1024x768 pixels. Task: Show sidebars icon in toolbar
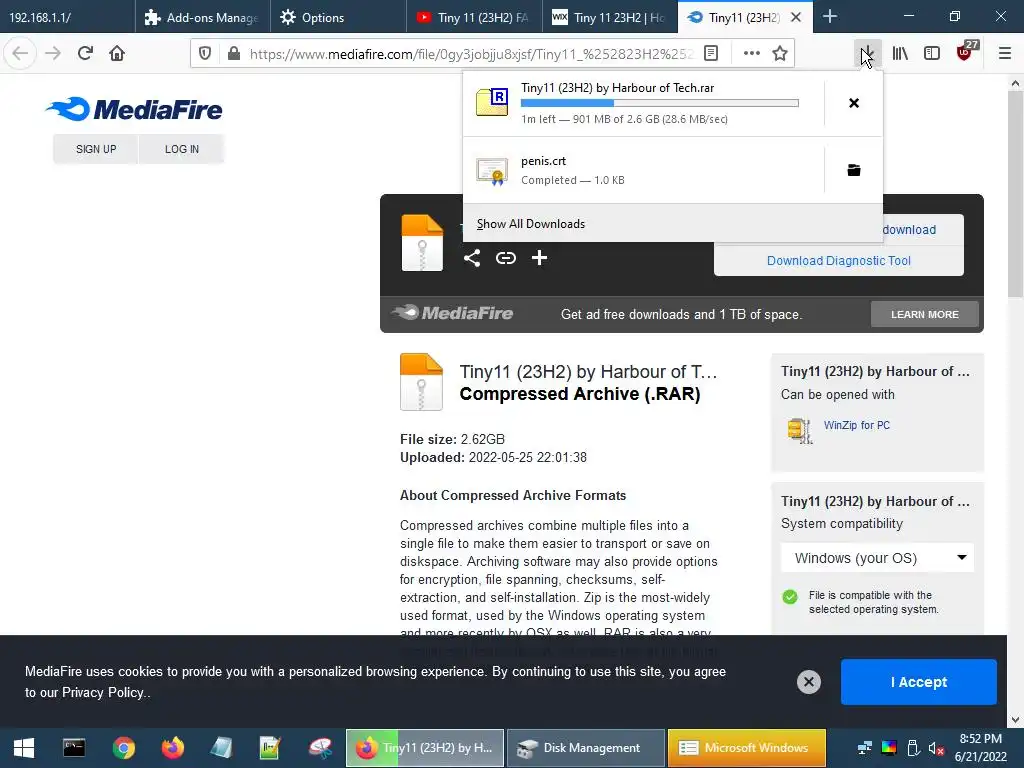coord(932,54)
